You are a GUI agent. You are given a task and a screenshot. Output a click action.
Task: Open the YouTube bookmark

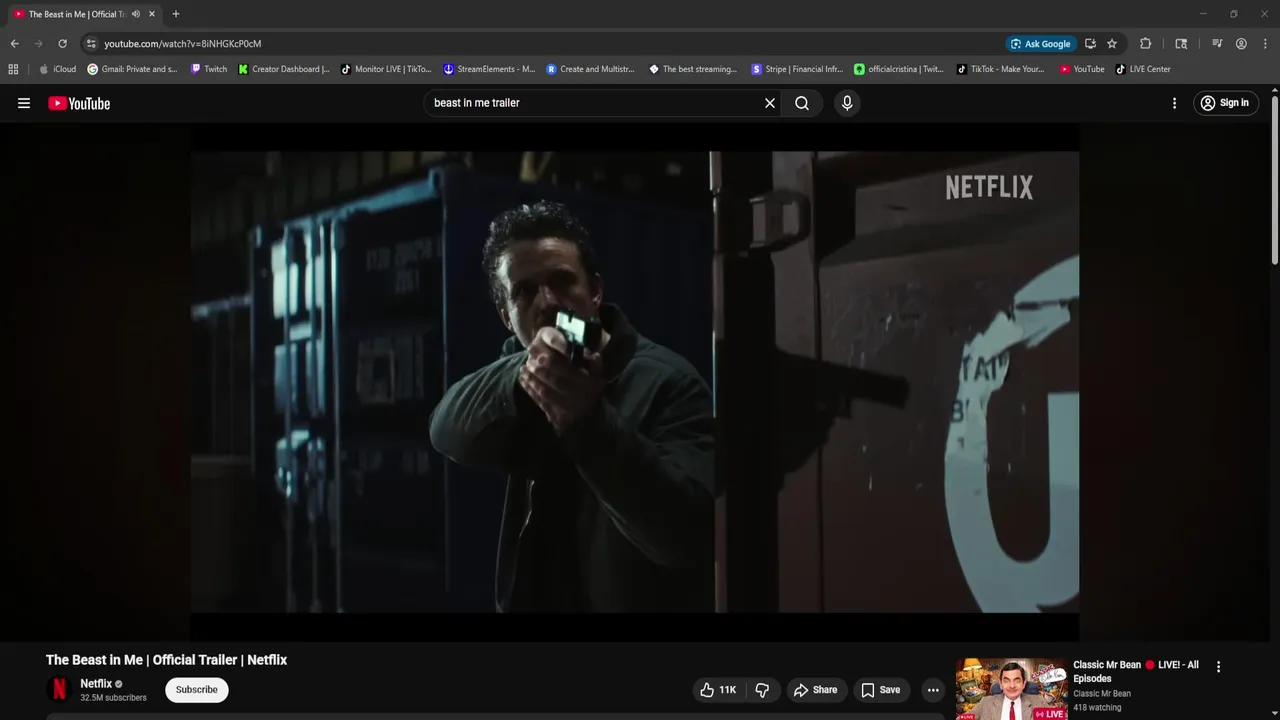coord(1082,69)
